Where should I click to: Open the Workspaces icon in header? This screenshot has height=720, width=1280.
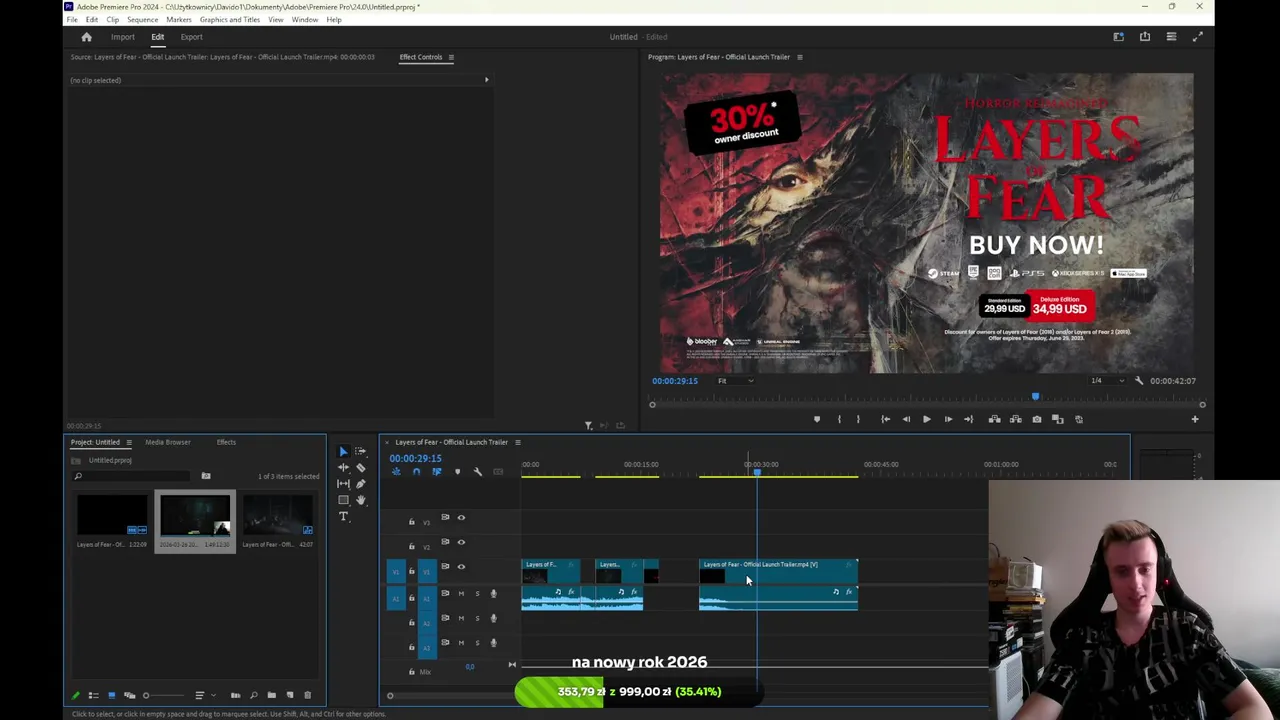point(1118,37)
